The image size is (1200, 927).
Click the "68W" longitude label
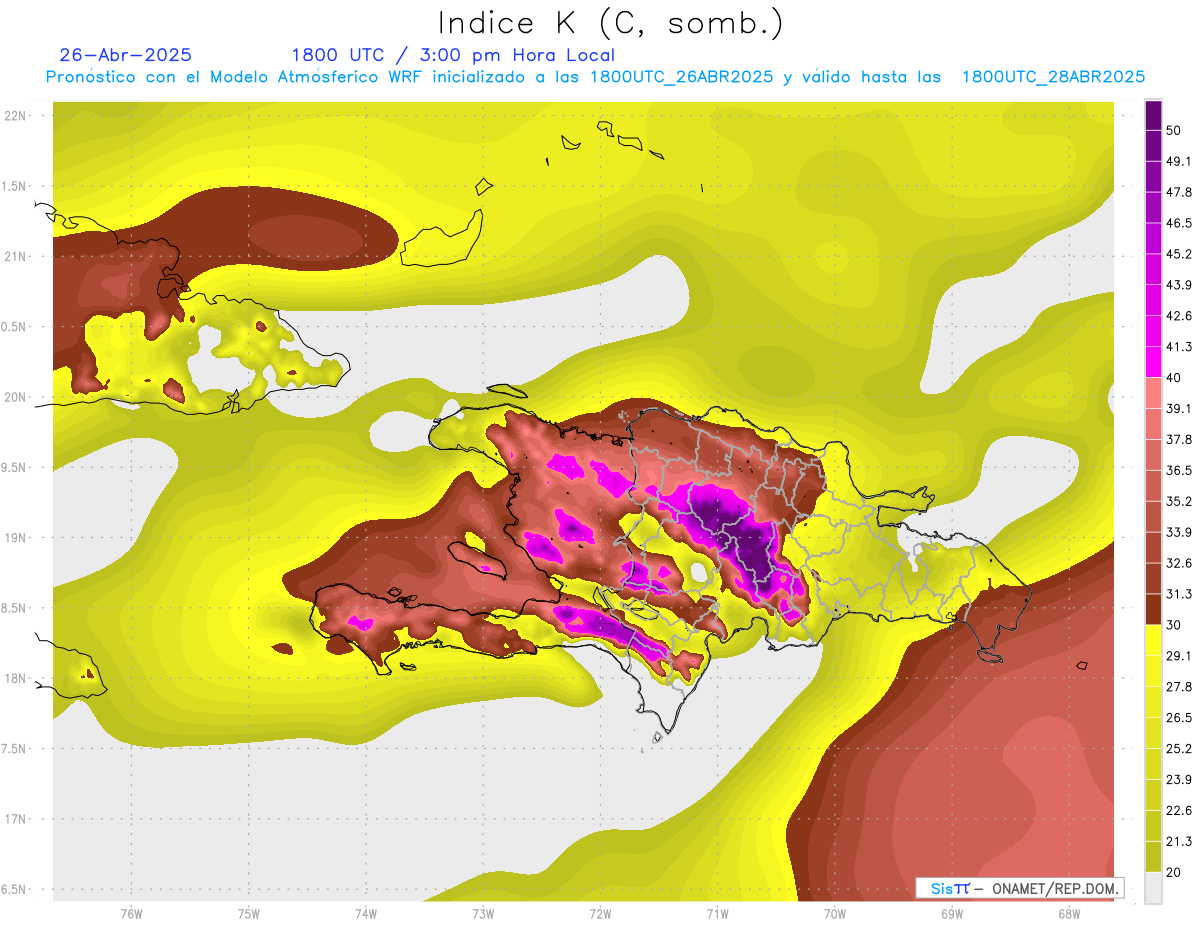point(1068,914)
